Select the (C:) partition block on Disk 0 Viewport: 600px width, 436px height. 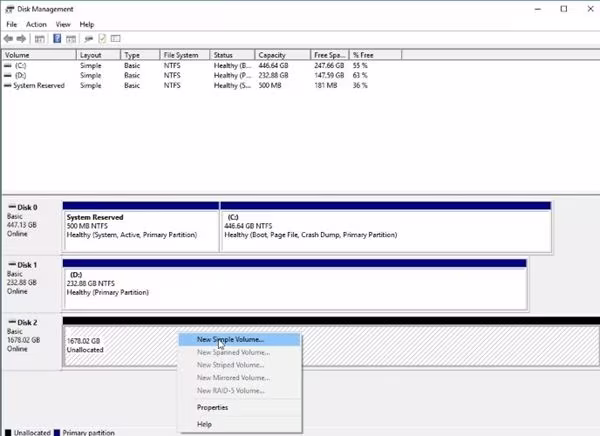click(x=386, y=227)
